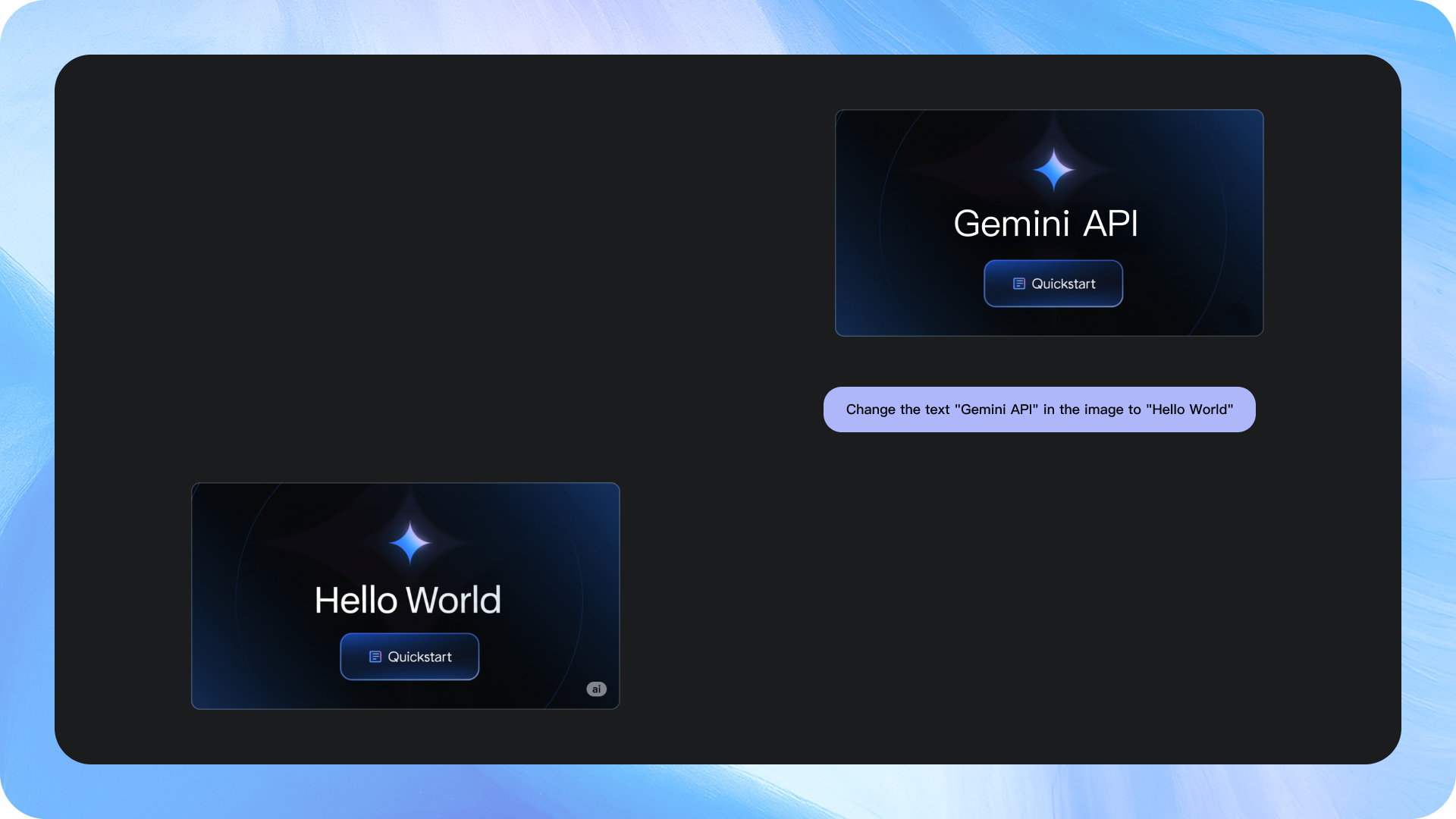Image resolution: width=1456 pixels, height=819 pixels.
Task: Click the document icon in lower Quickstart button
Action: pyautogui.click(x=375, y=657)
